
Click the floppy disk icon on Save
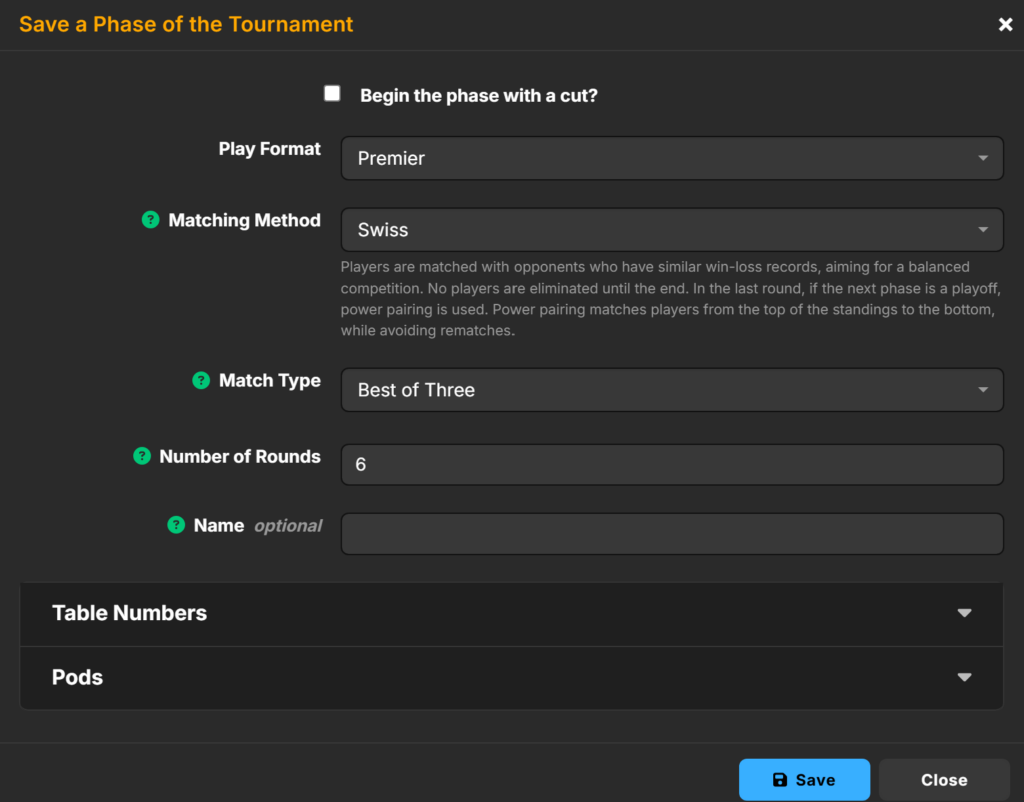pos(780,780)
